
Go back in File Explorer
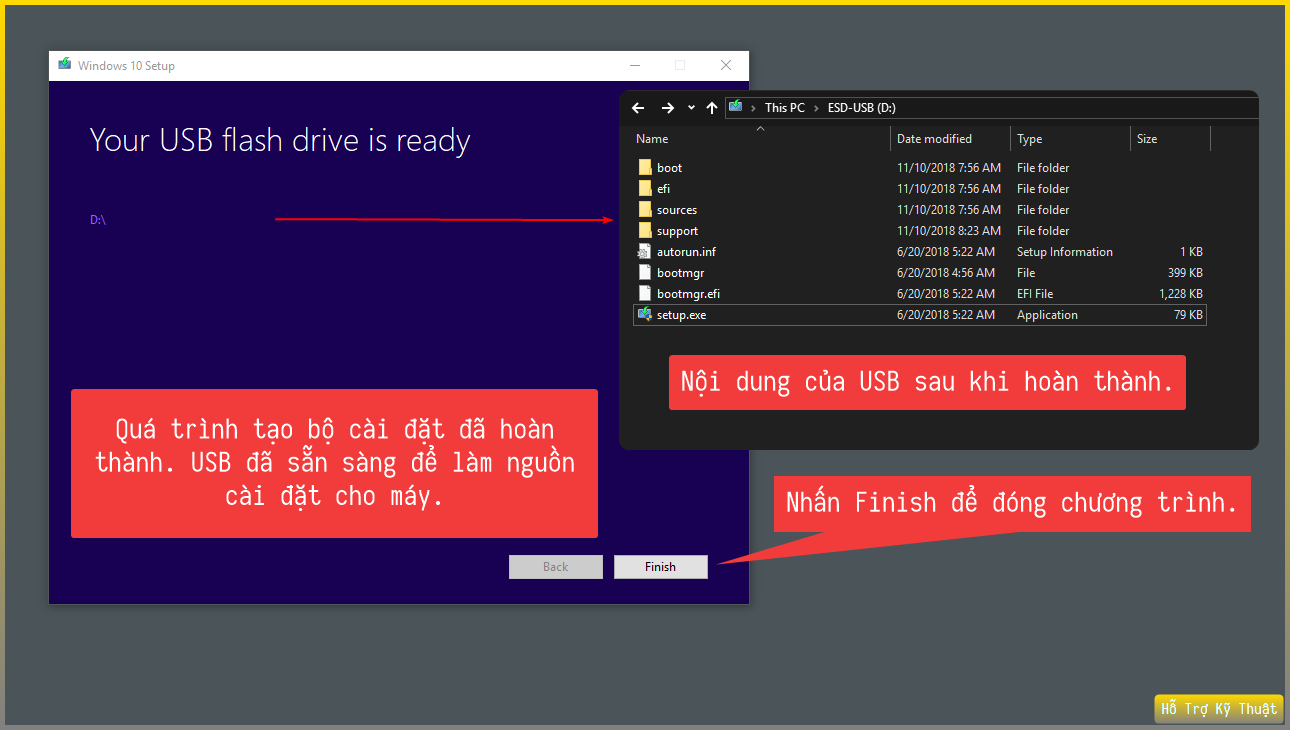(639, 108)
